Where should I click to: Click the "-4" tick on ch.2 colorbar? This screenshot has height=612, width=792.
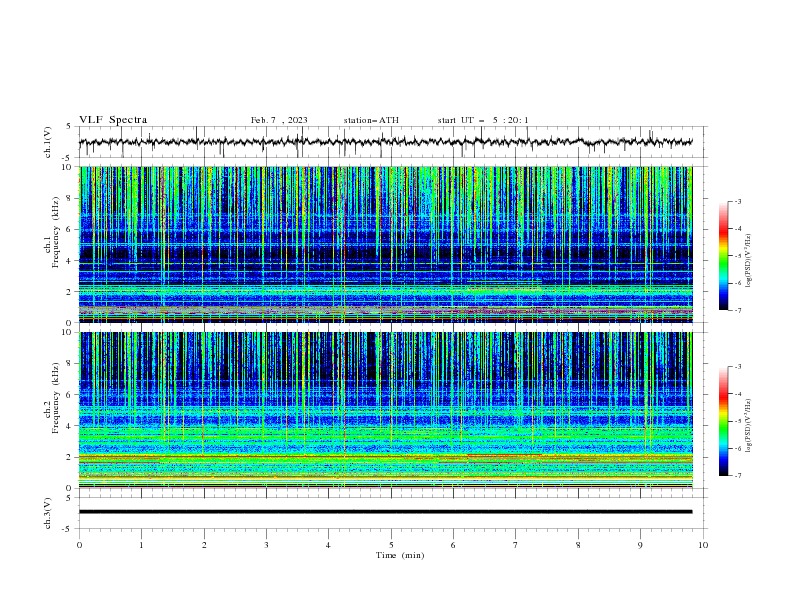tap(738, 394)
